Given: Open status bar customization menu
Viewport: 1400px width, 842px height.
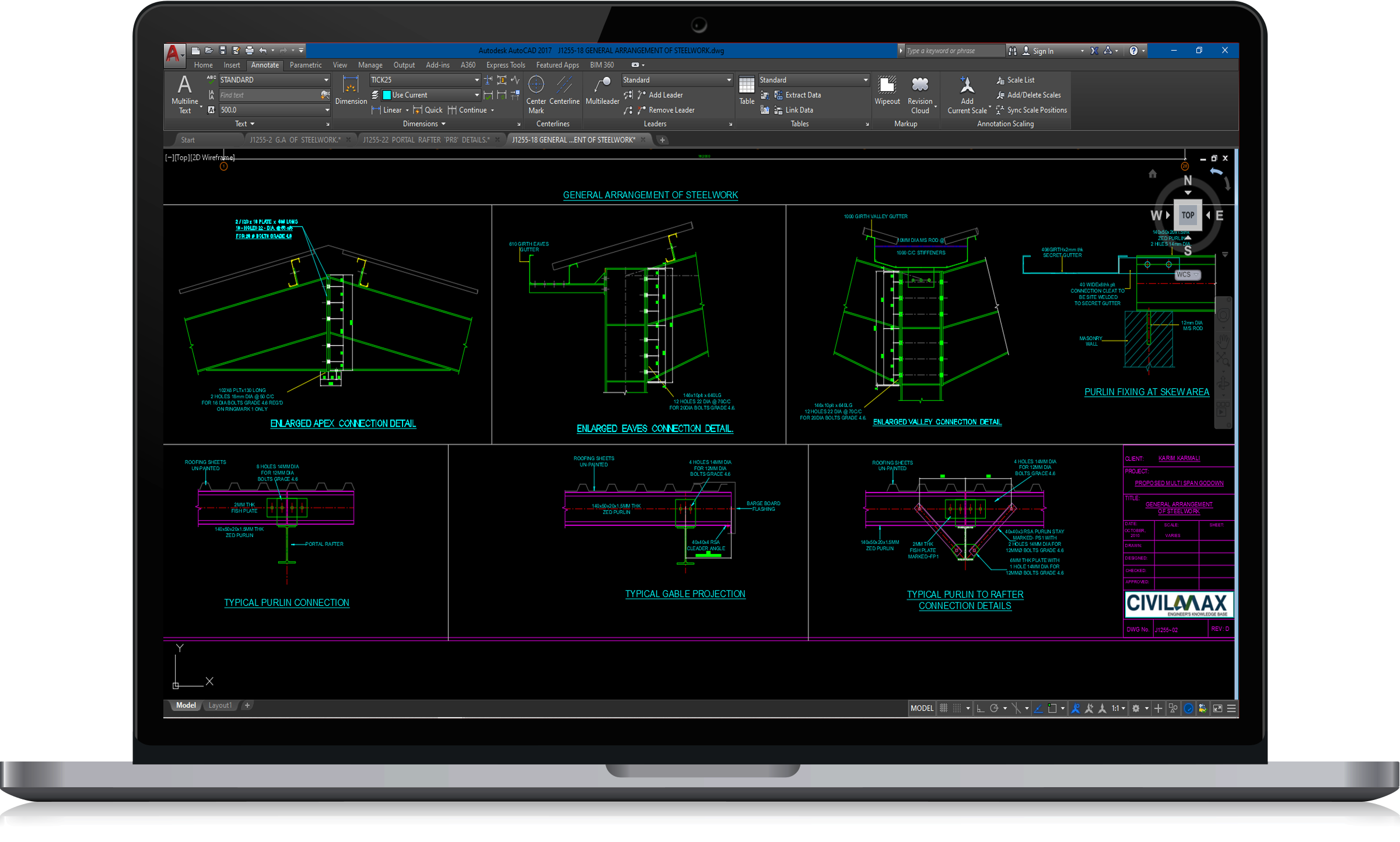Looking at the screenshot, I should coord(1231,708).
